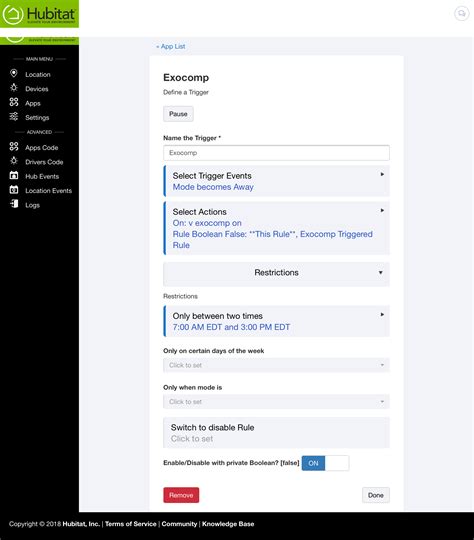Expand Select Trigger Events panel

coord(276,181)
